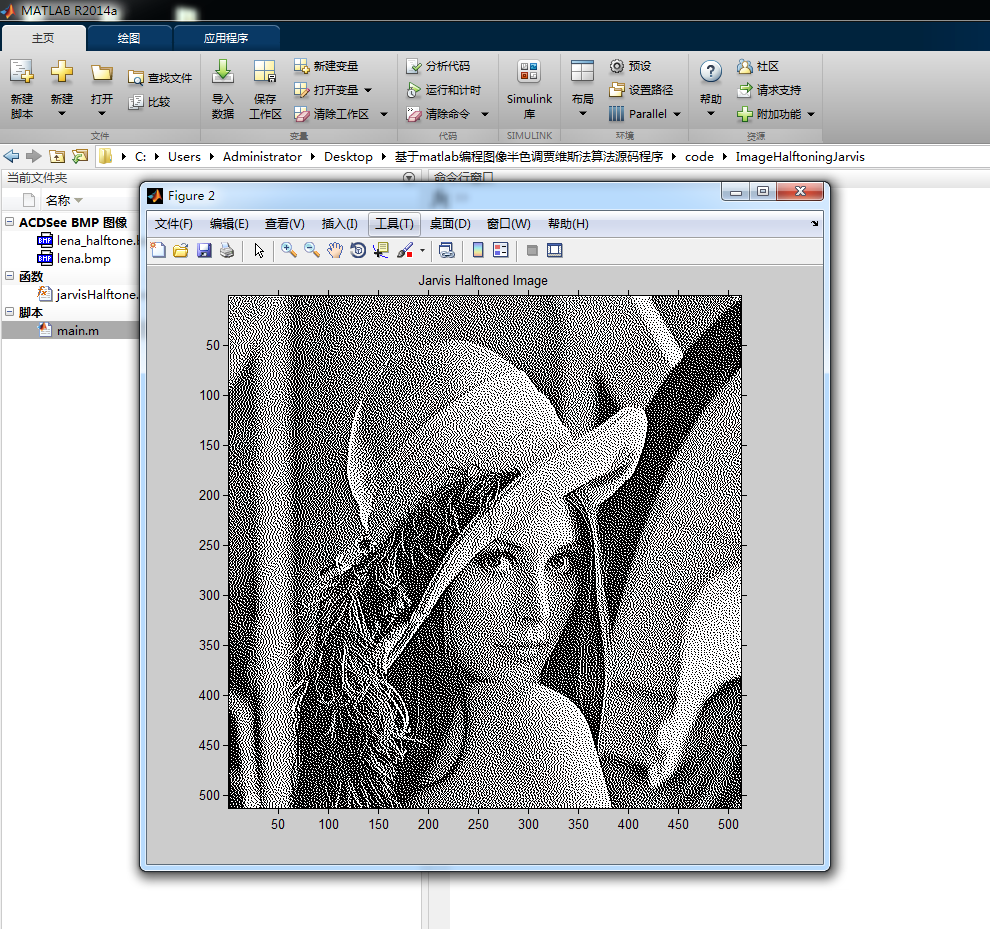The height and width of the screenshot is (929, 990).
Task: Collapse the functions group (函数)
Action: click(9, 276)
